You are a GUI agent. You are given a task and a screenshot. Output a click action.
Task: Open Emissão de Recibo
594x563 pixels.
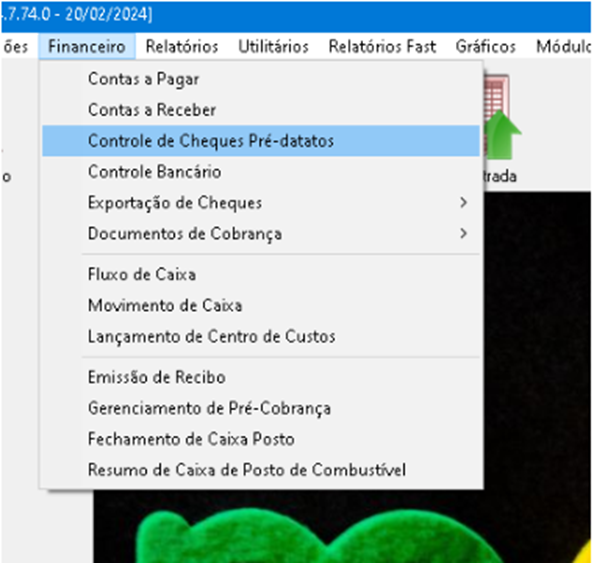261,377
